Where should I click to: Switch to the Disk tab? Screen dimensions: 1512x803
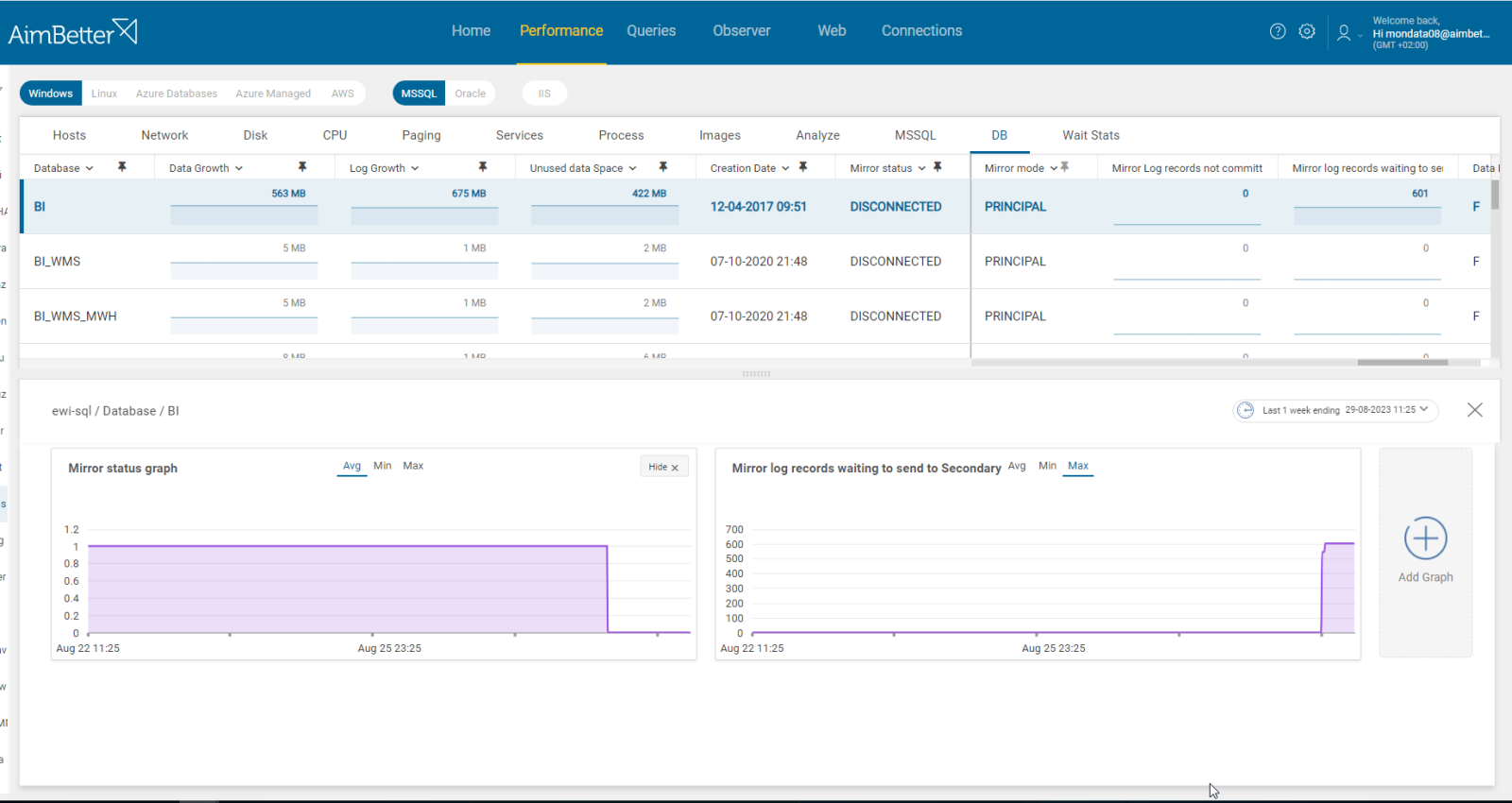pos(255,135)
